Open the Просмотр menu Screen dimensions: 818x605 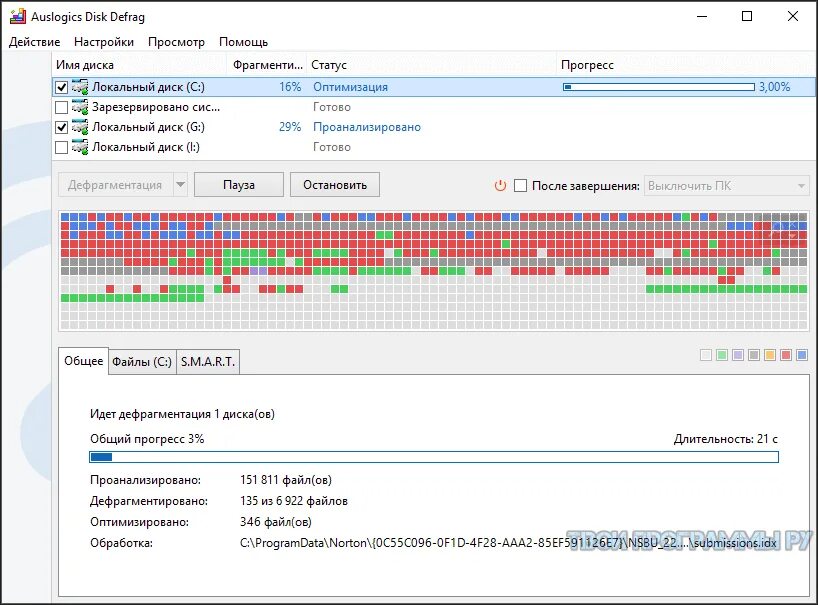[x=176, y=42]
